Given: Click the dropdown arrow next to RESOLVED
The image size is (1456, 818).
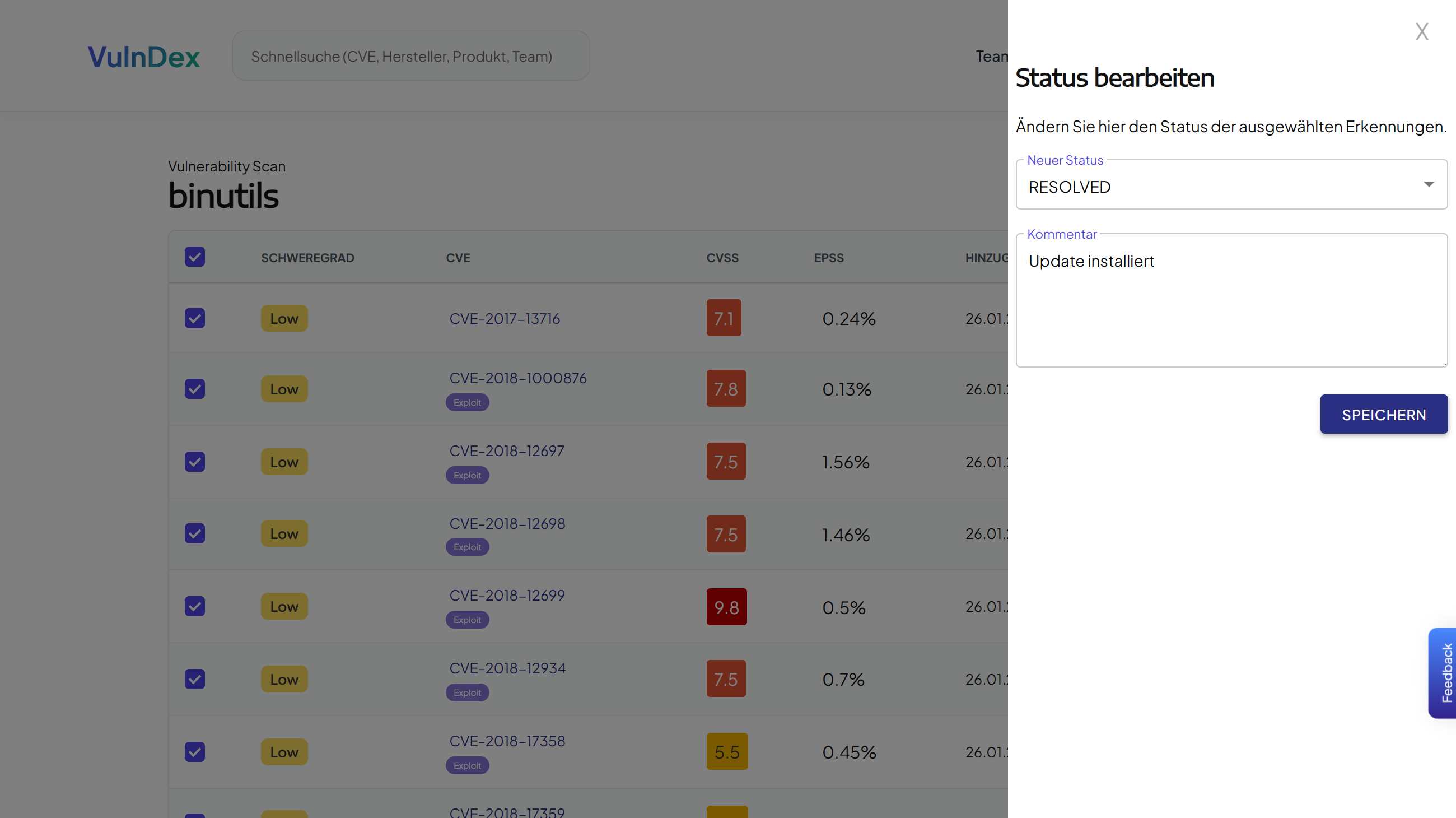Looking at the screenshot, I should pos(1429,185).
